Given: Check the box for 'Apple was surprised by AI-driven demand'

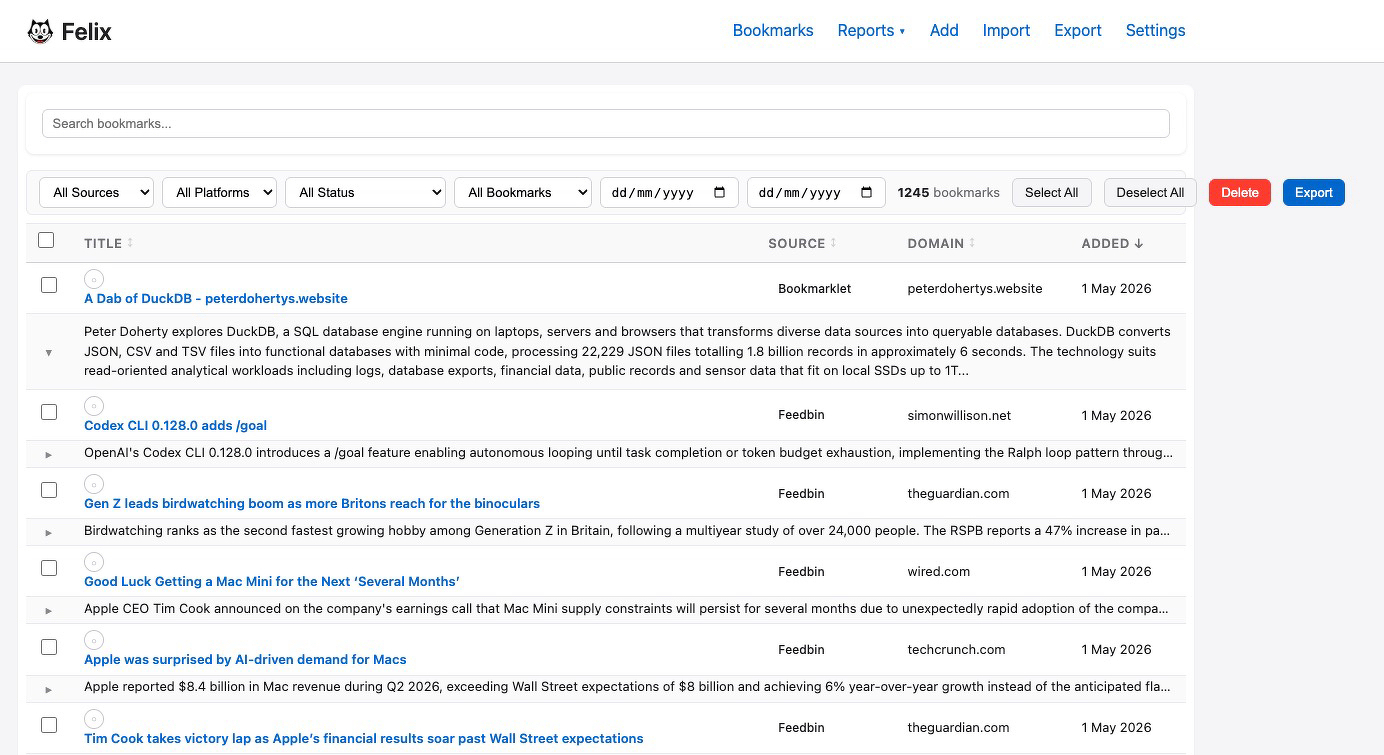Looking at the screenshot, I should 49,647.
